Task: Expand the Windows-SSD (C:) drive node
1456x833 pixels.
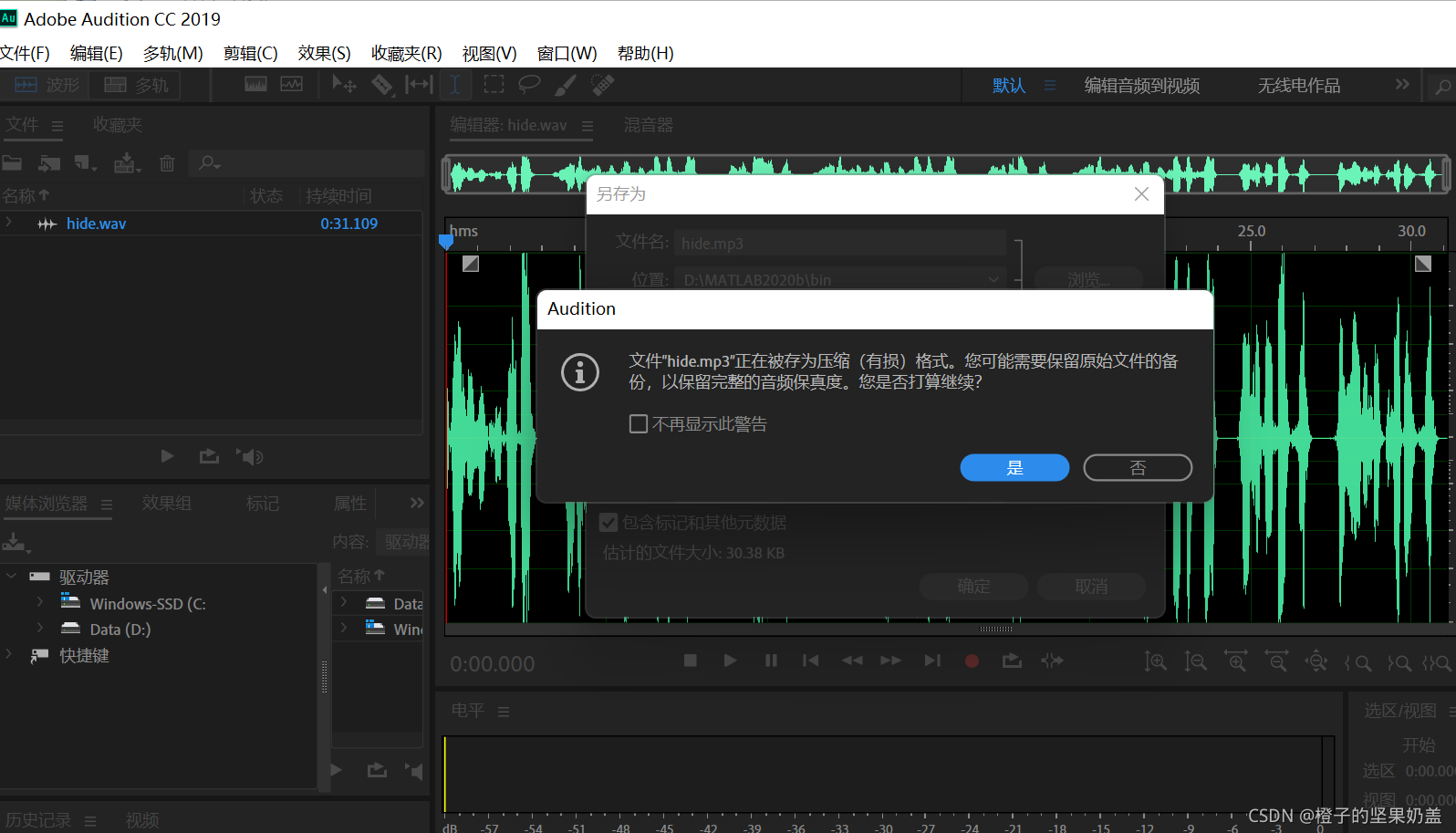Action: click(x=40, y=603)
